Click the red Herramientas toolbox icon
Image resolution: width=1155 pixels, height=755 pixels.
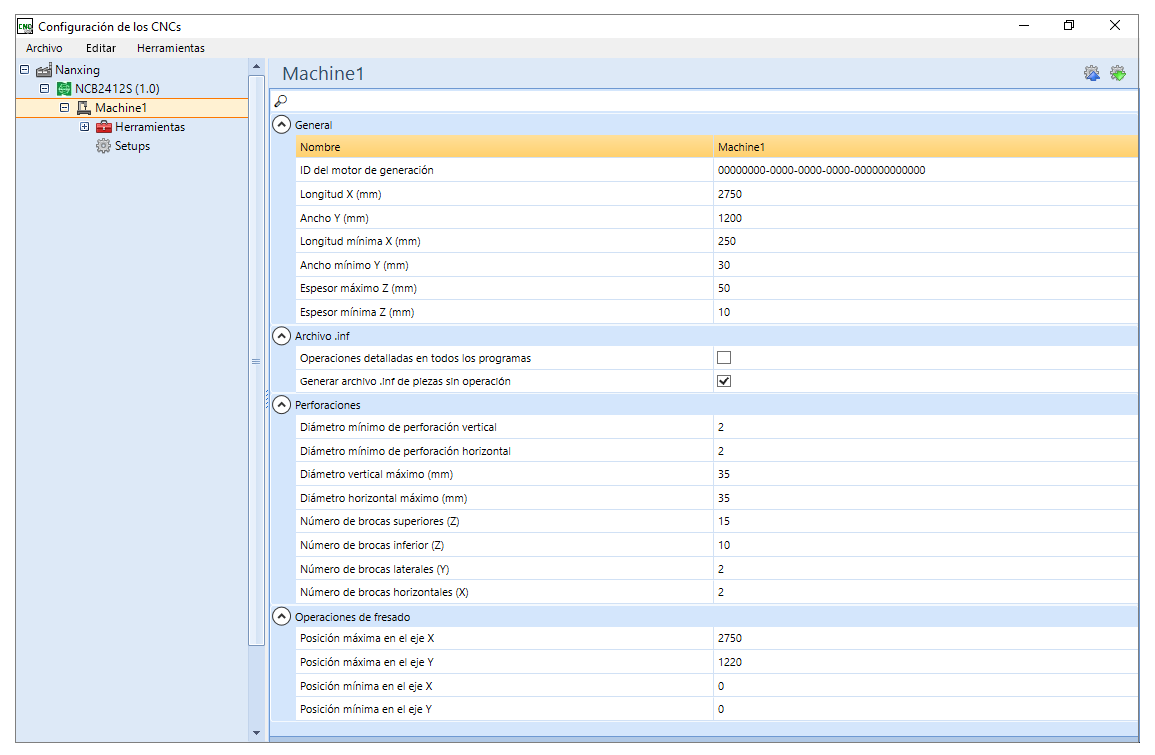pyautogui.click(x=104, y=127)
